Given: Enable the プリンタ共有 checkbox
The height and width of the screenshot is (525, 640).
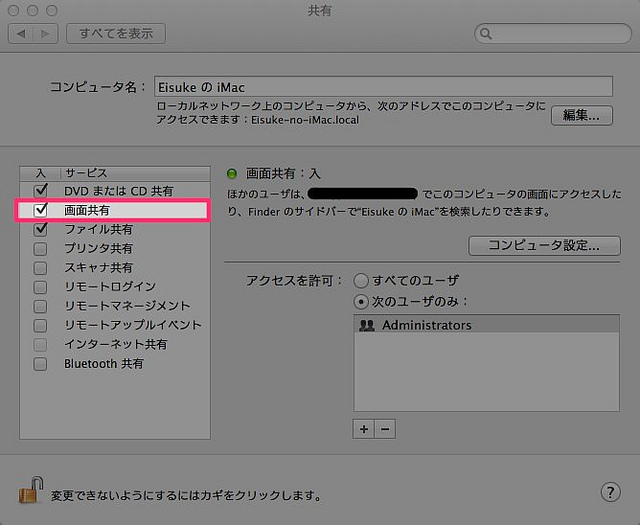Looking at the screenshot, I should pyautogui.click(x=40, y=249).
